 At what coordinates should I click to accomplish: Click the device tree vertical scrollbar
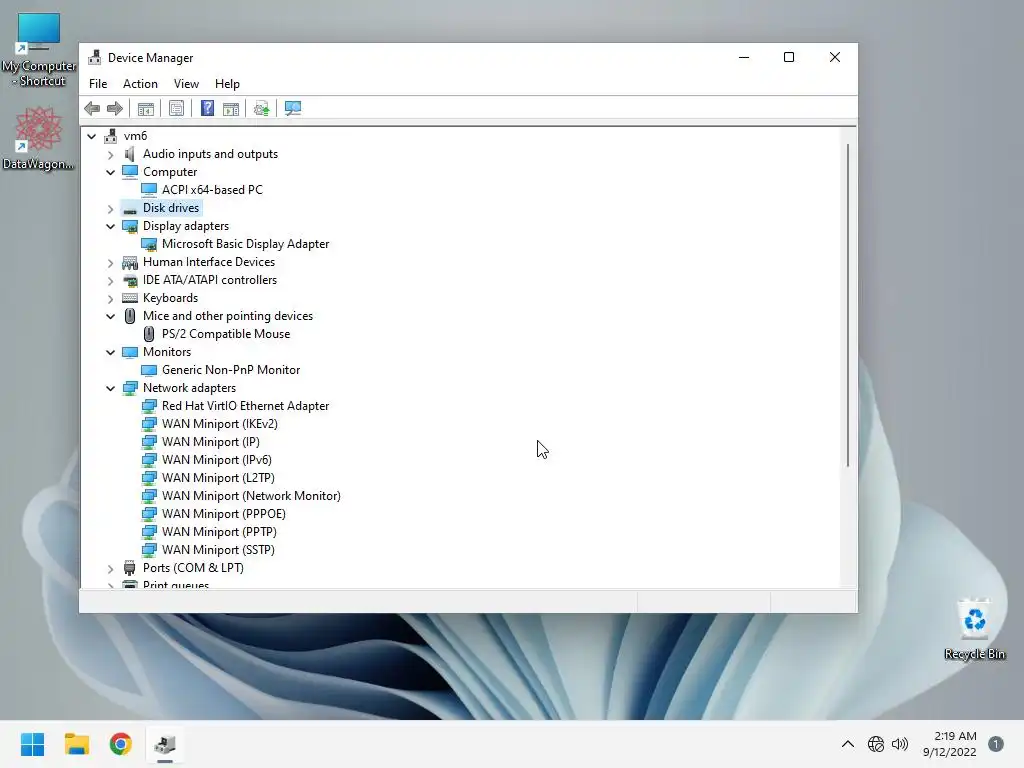click(x=848, y=305)
